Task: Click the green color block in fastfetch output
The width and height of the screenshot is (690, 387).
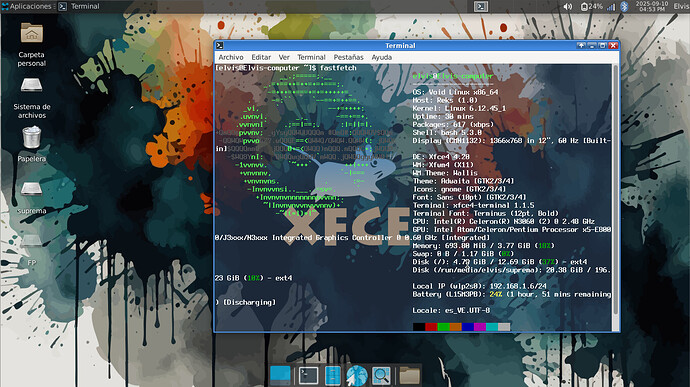Action: click(444, 327)
